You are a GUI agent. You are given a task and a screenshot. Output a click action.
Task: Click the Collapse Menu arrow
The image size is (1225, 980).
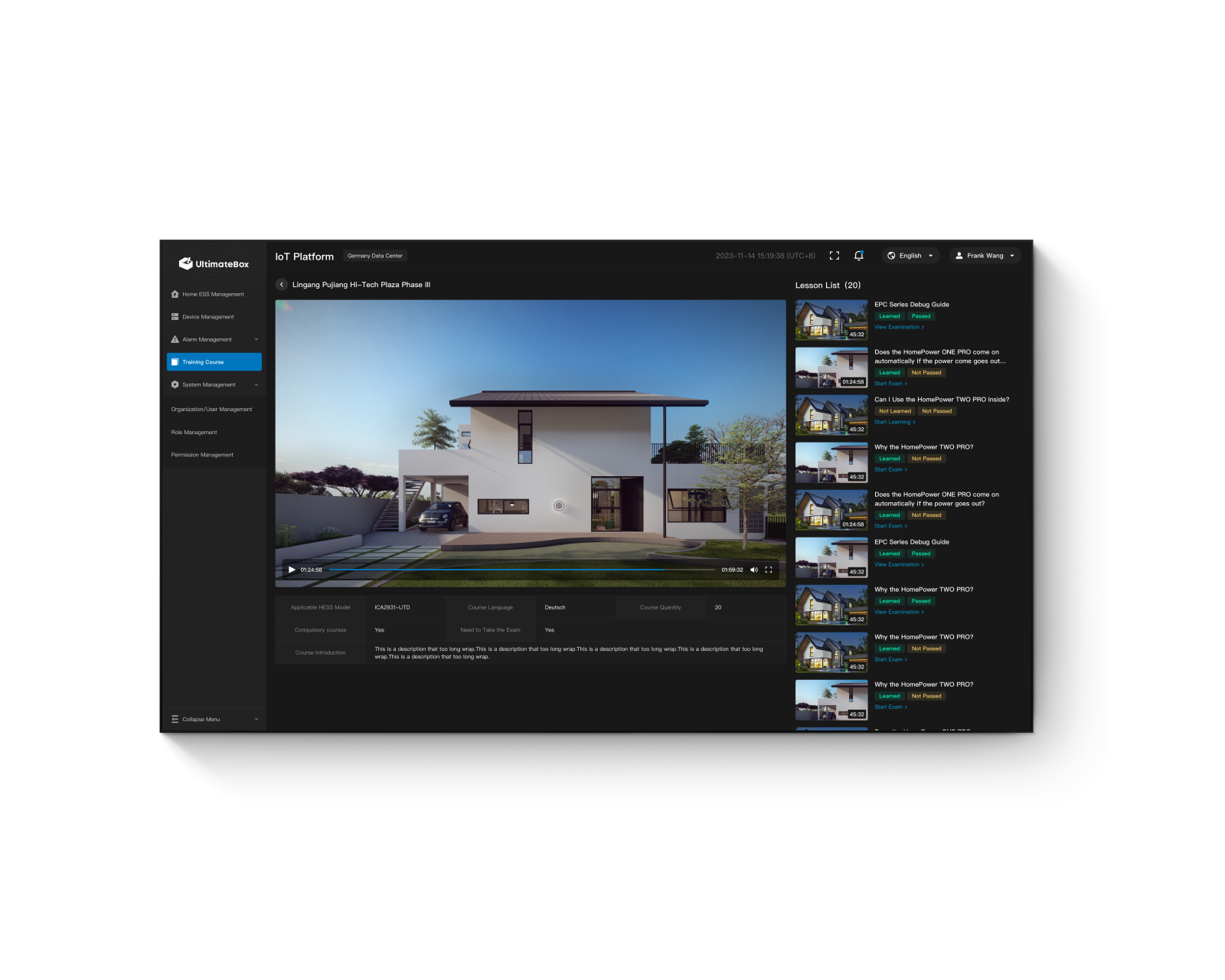[x=256, y=720]
